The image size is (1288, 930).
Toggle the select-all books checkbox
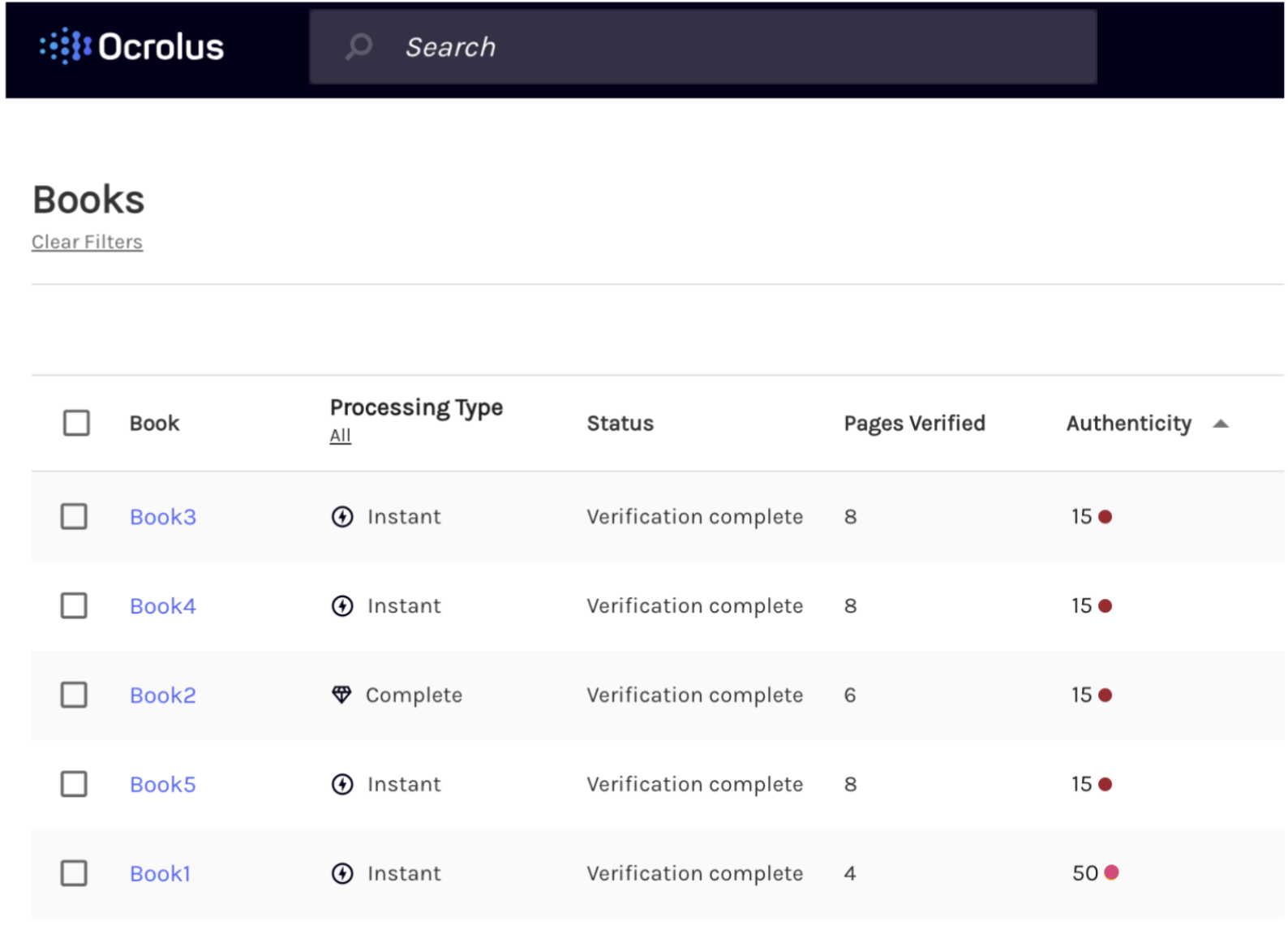pos(76,423)
